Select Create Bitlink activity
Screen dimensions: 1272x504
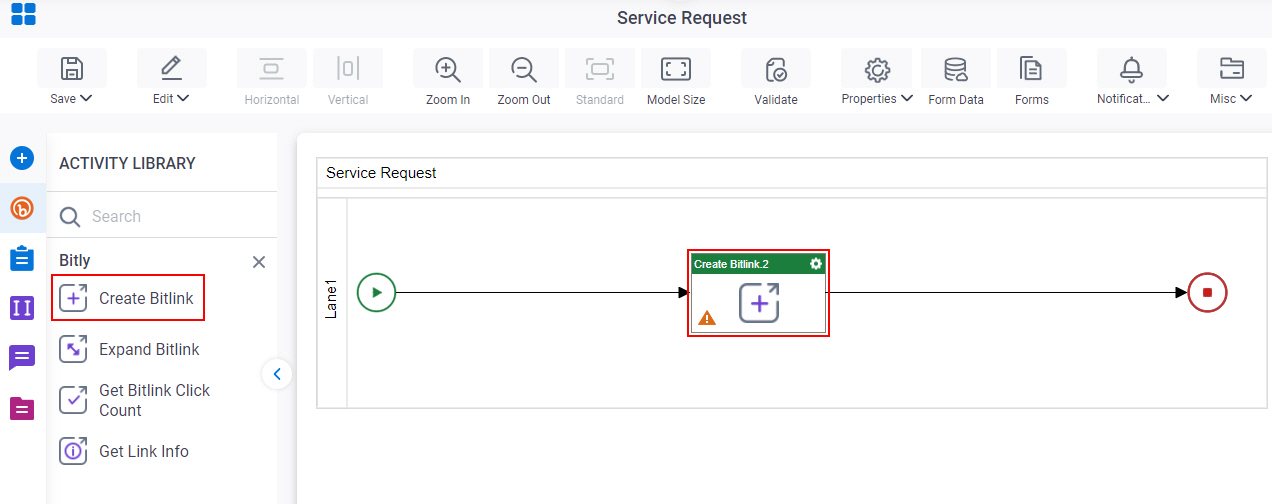tap(128, 298)
